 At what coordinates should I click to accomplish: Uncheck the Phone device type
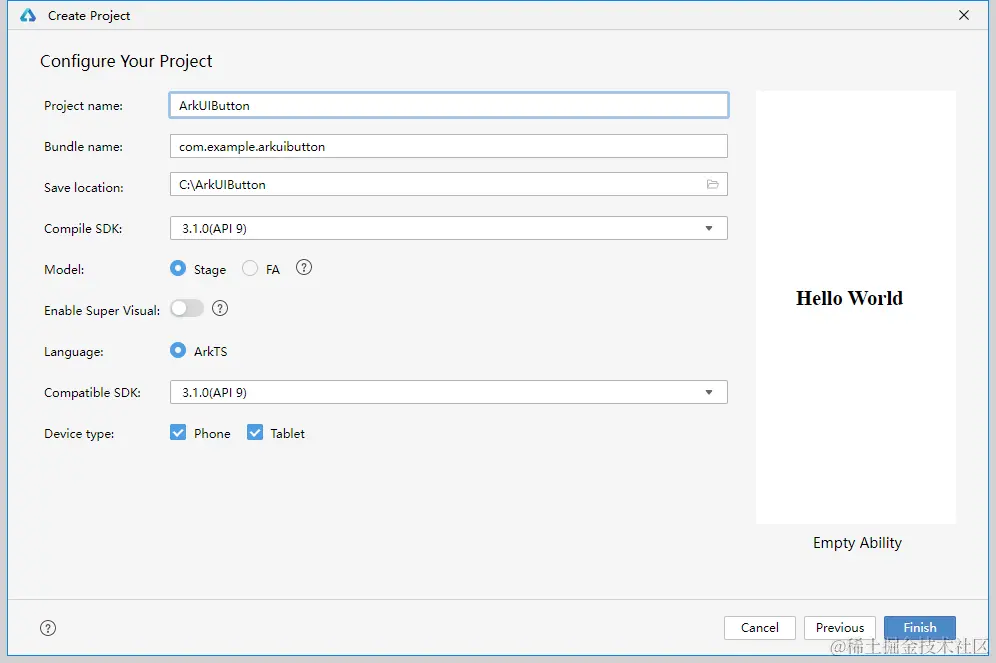pos(178,433)
